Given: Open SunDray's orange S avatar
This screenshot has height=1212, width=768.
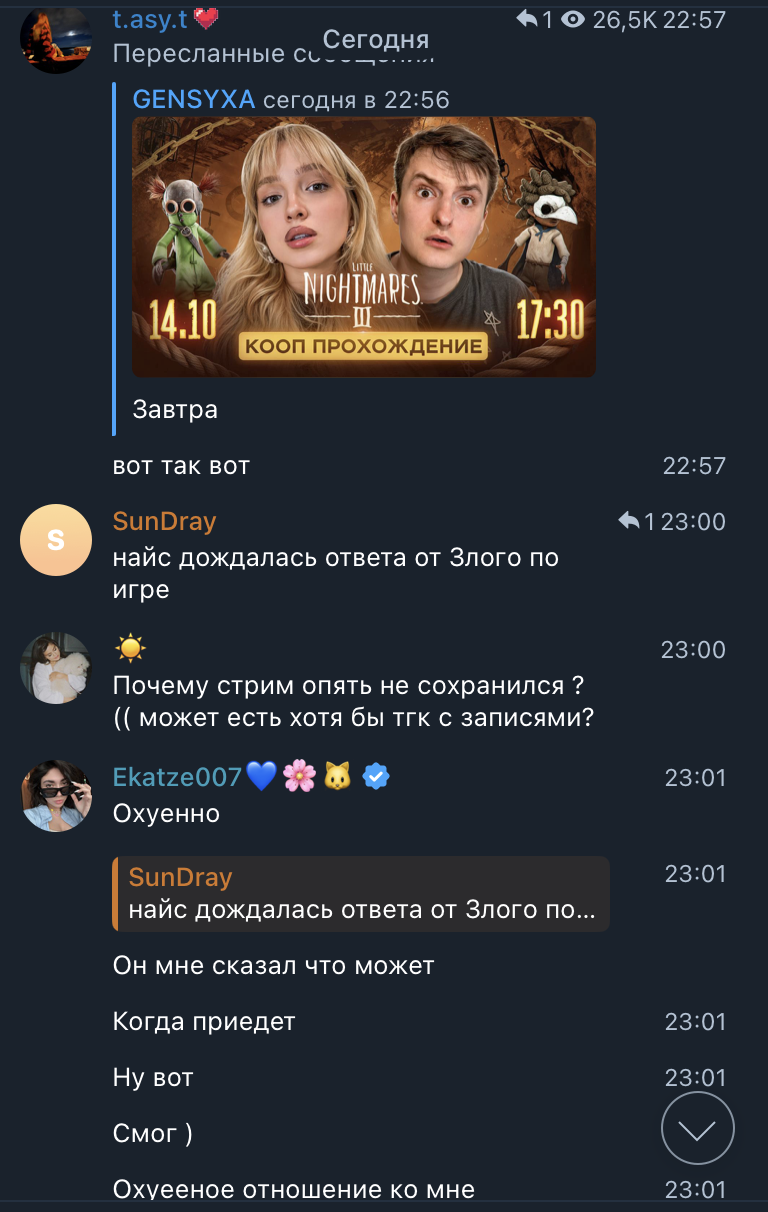Looking at the screenshot, I should [56, 540].
